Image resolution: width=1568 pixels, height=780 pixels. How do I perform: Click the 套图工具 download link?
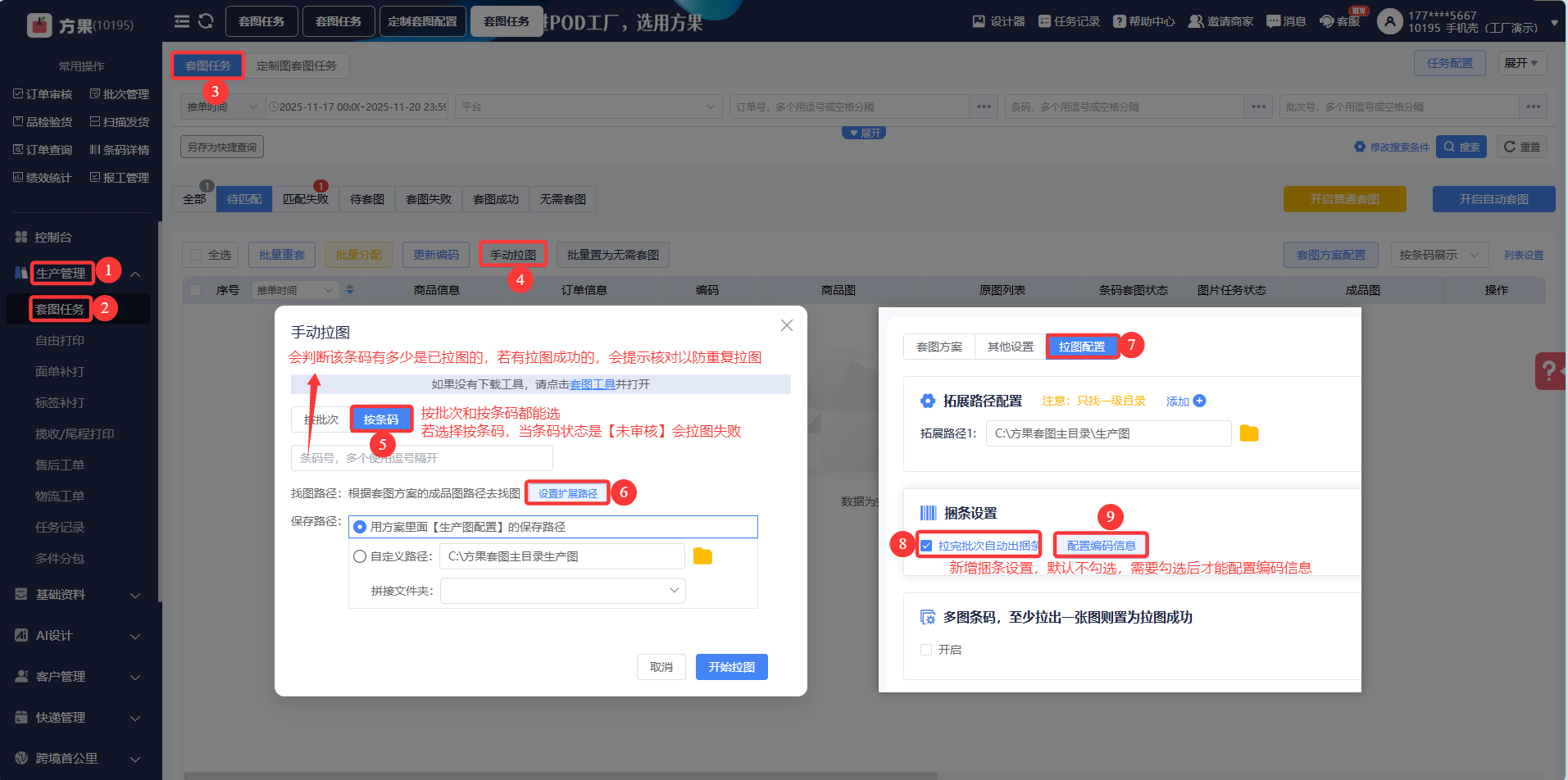tap(592, 384)
